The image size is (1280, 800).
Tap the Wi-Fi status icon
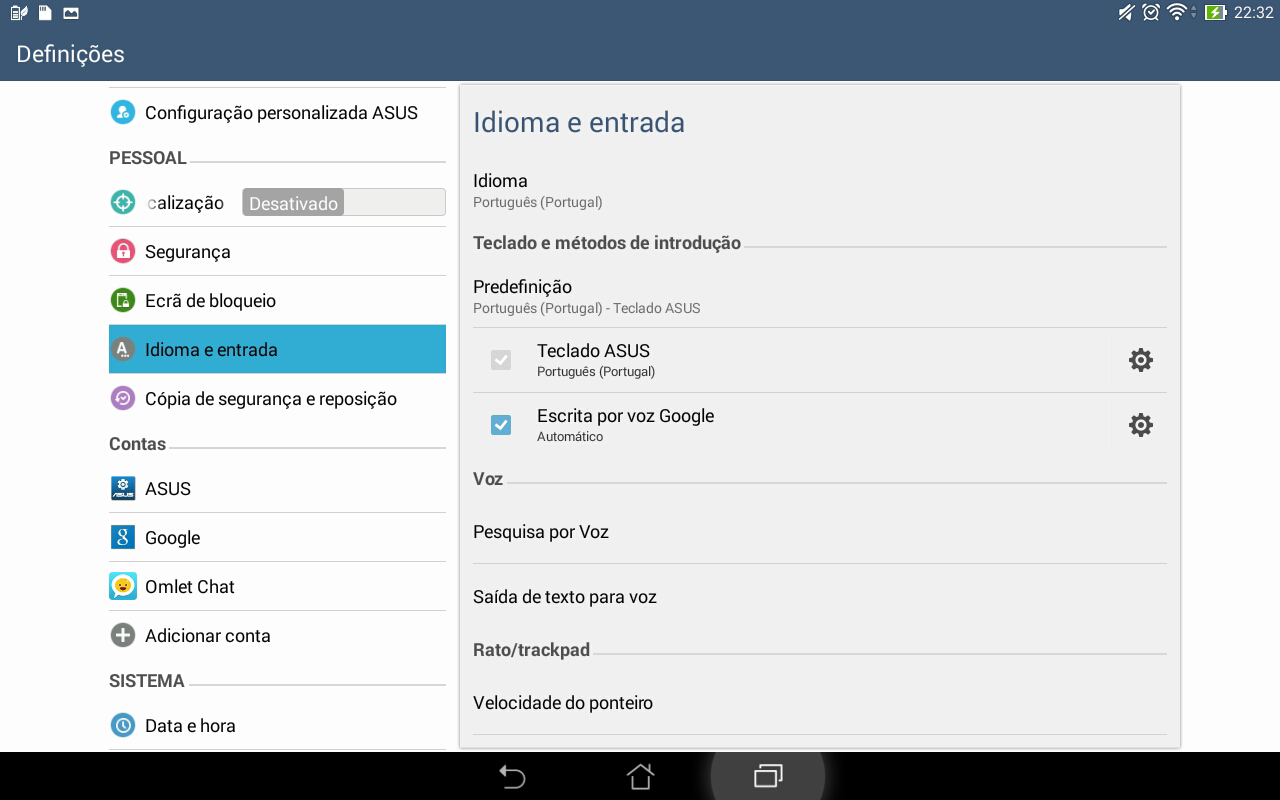click(x=1178, y=12)
